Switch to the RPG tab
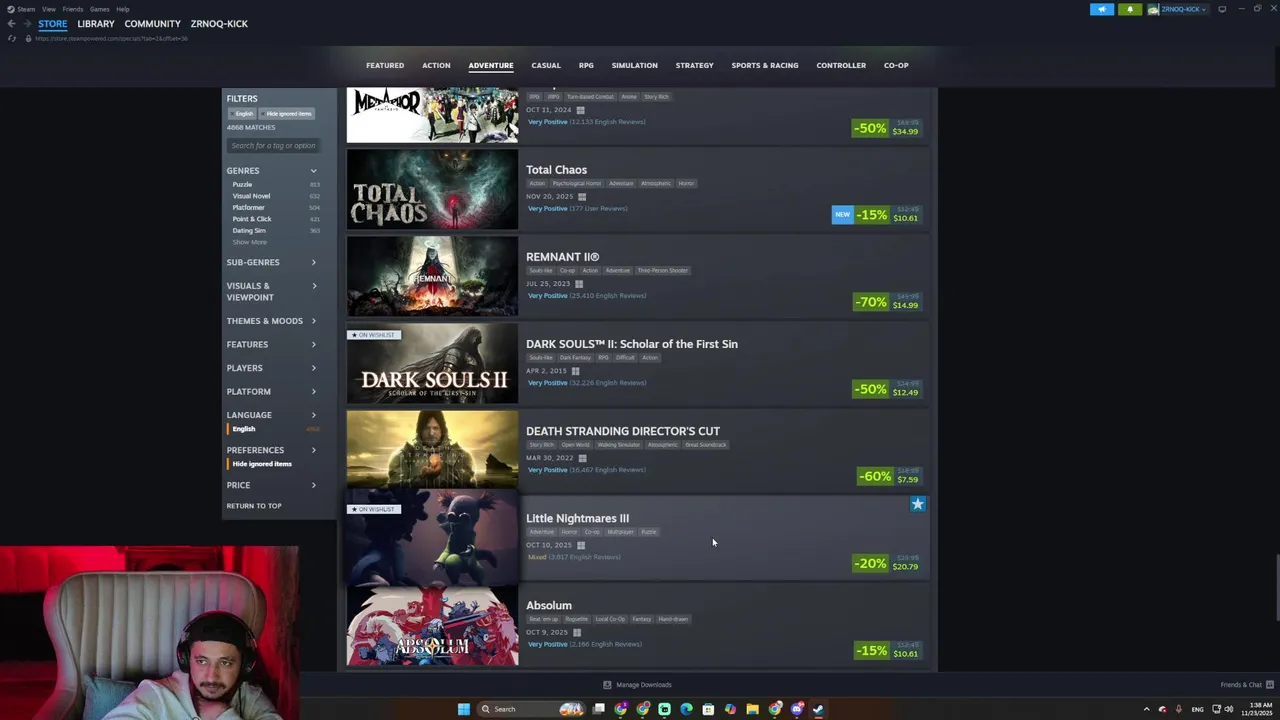 [586, 66]
